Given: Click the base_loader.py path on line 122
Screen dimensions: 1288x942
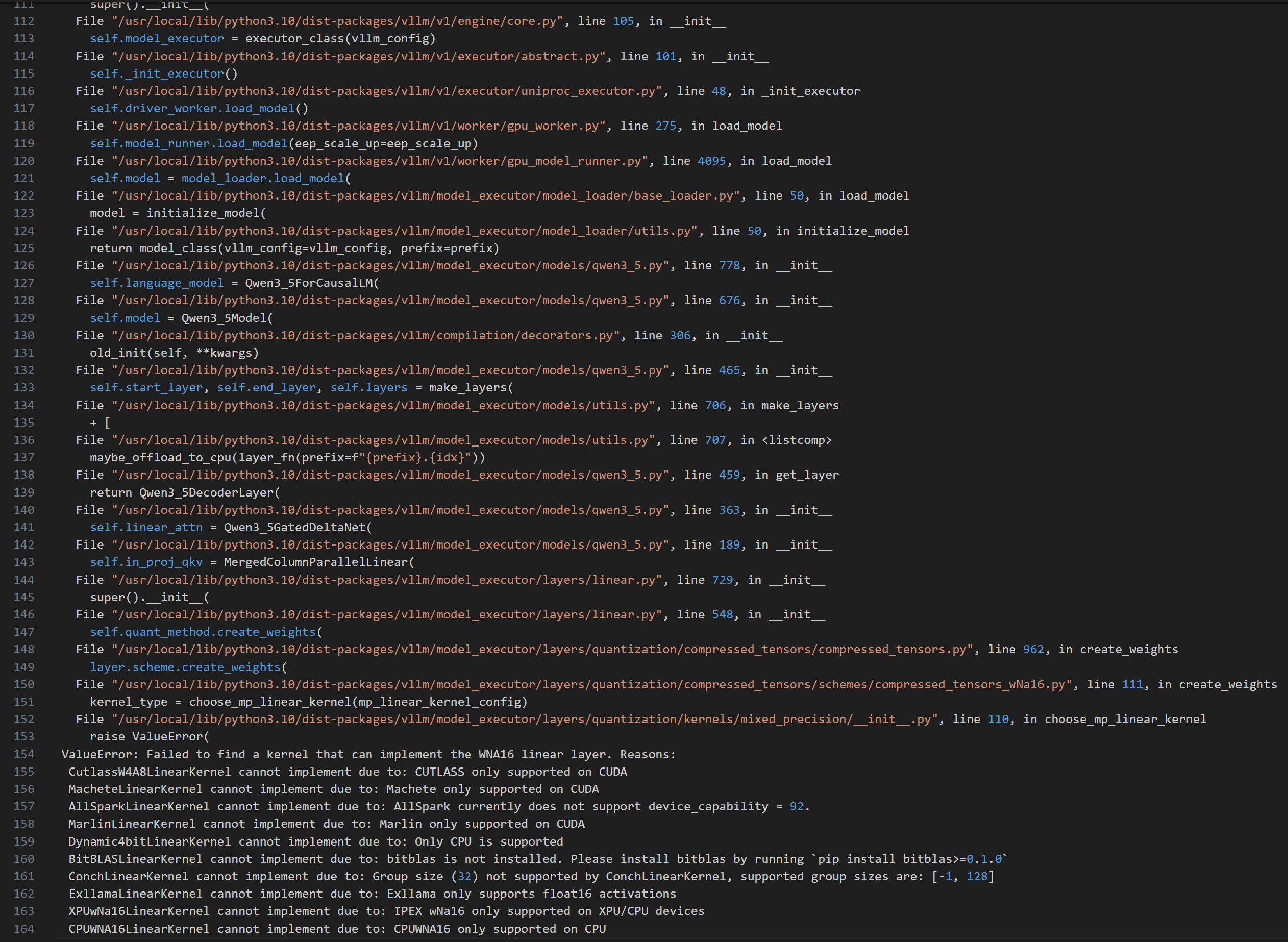Looking at the screenshot, I should click(426, 195).
